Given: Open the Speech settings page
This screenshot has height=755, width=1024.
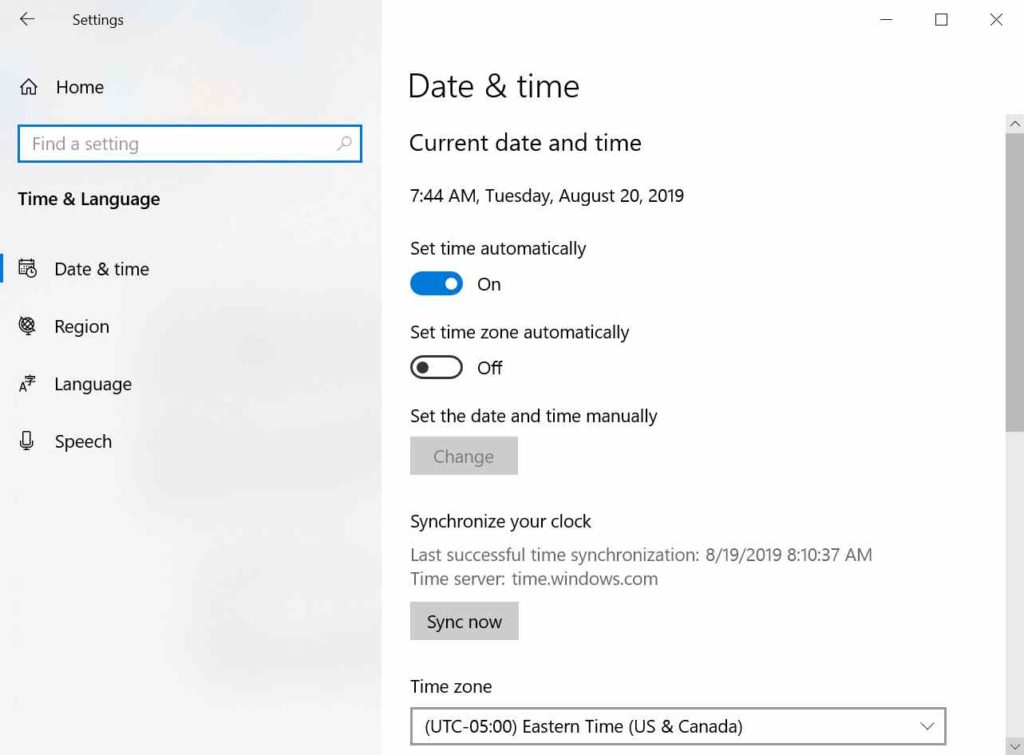Looking at the screenshot, I should pos(83,442).
